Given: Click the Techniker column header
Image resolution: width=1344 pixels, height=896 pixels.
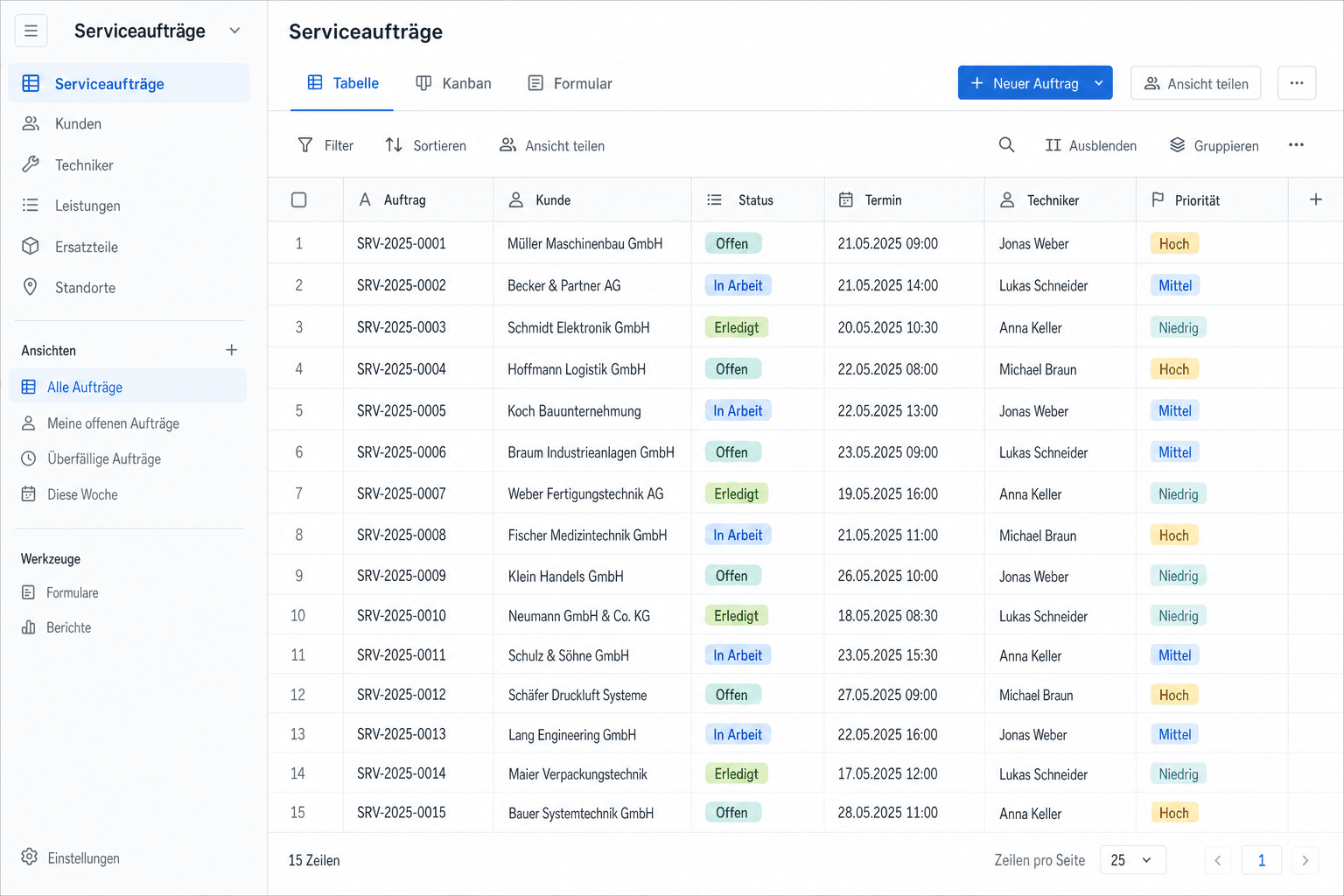Looking at the screenshot, I should [x=1060, y=200].
